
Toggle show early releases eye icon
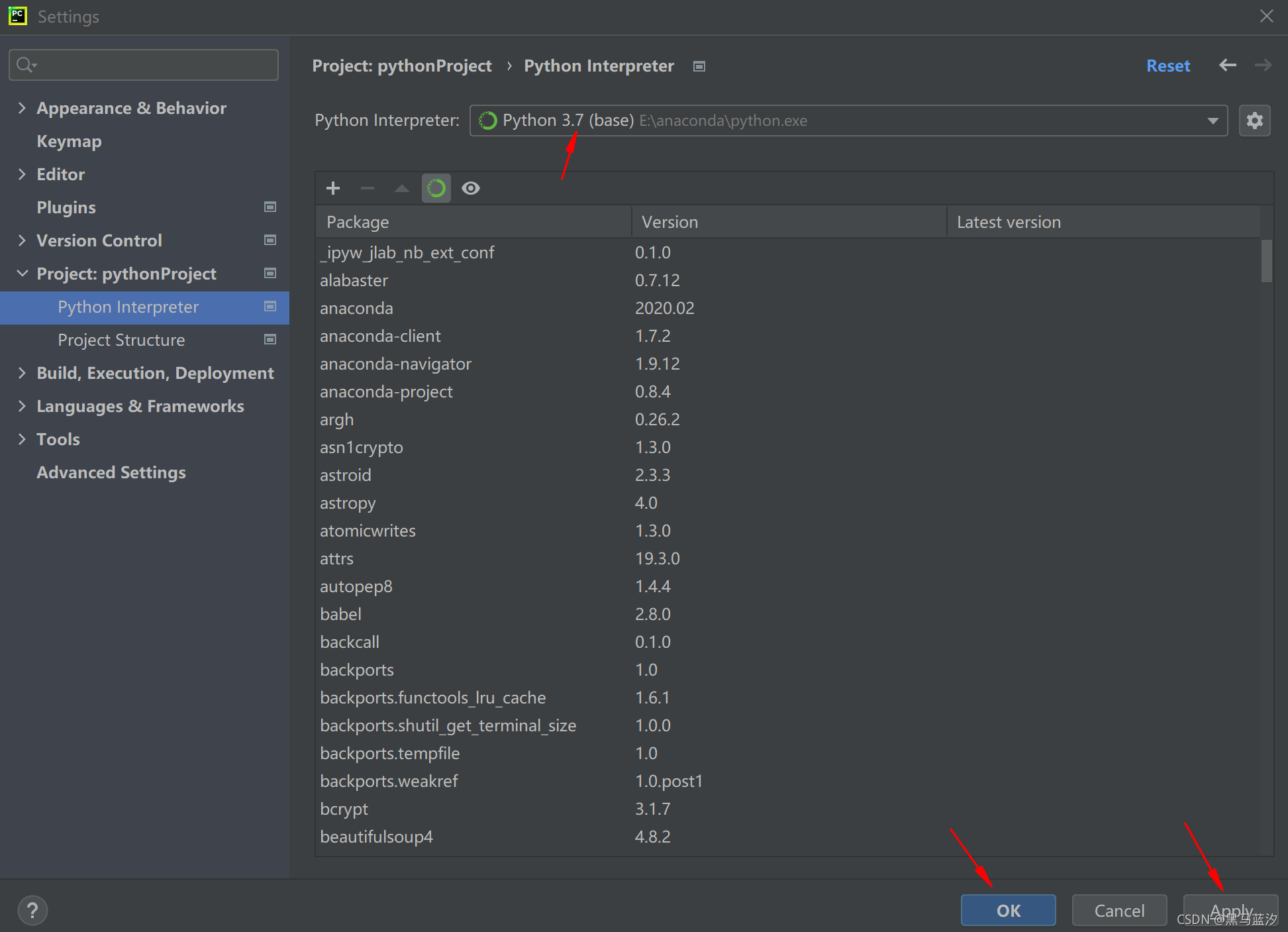[x=471, y=188]
